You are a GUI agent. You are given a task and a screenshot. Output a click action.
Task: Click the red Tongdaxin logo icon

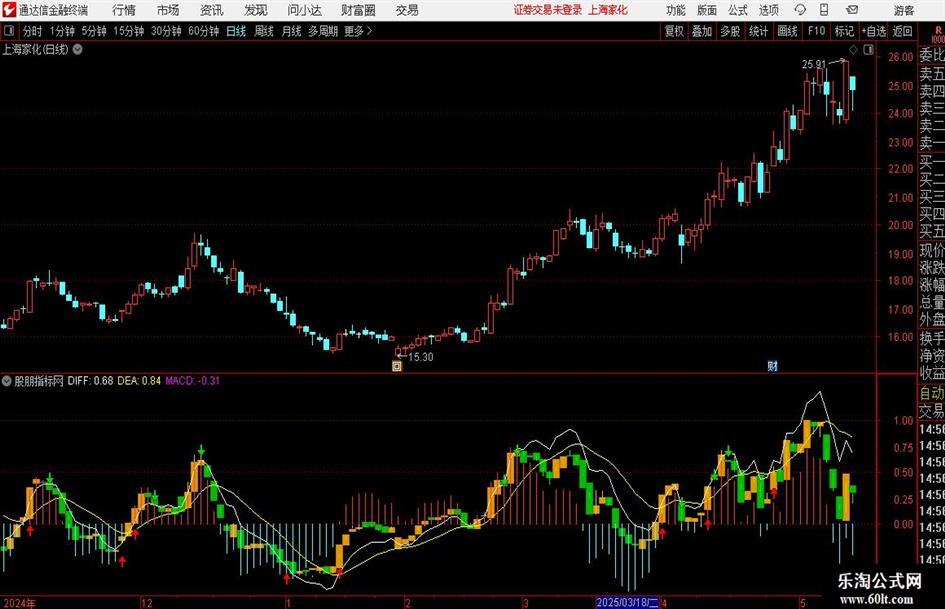pos(9,10)
